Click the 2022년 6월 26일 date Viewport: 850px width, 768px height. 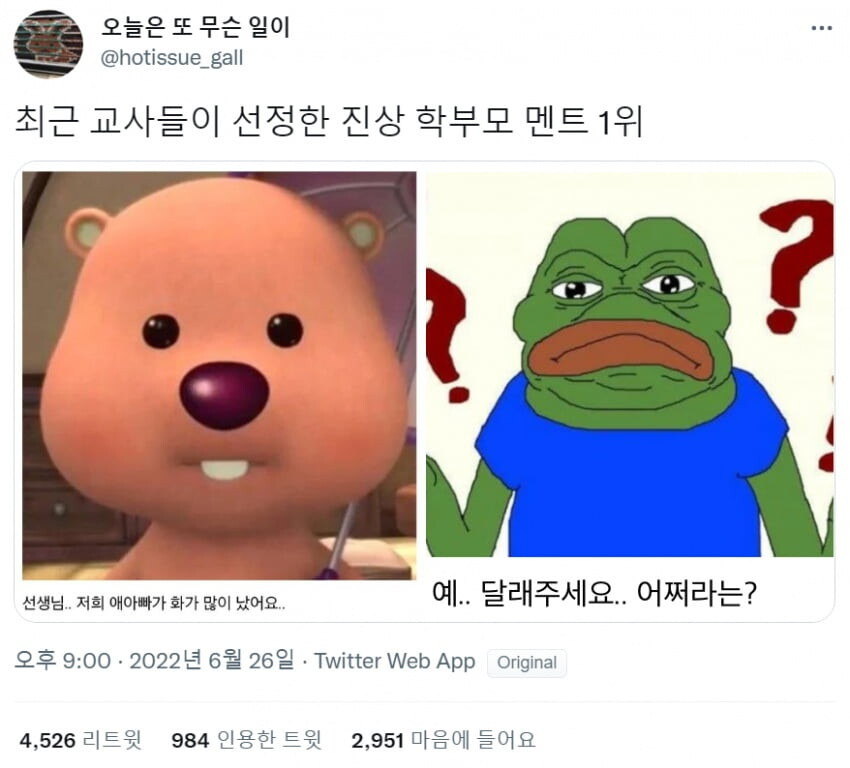coord(212,661)
